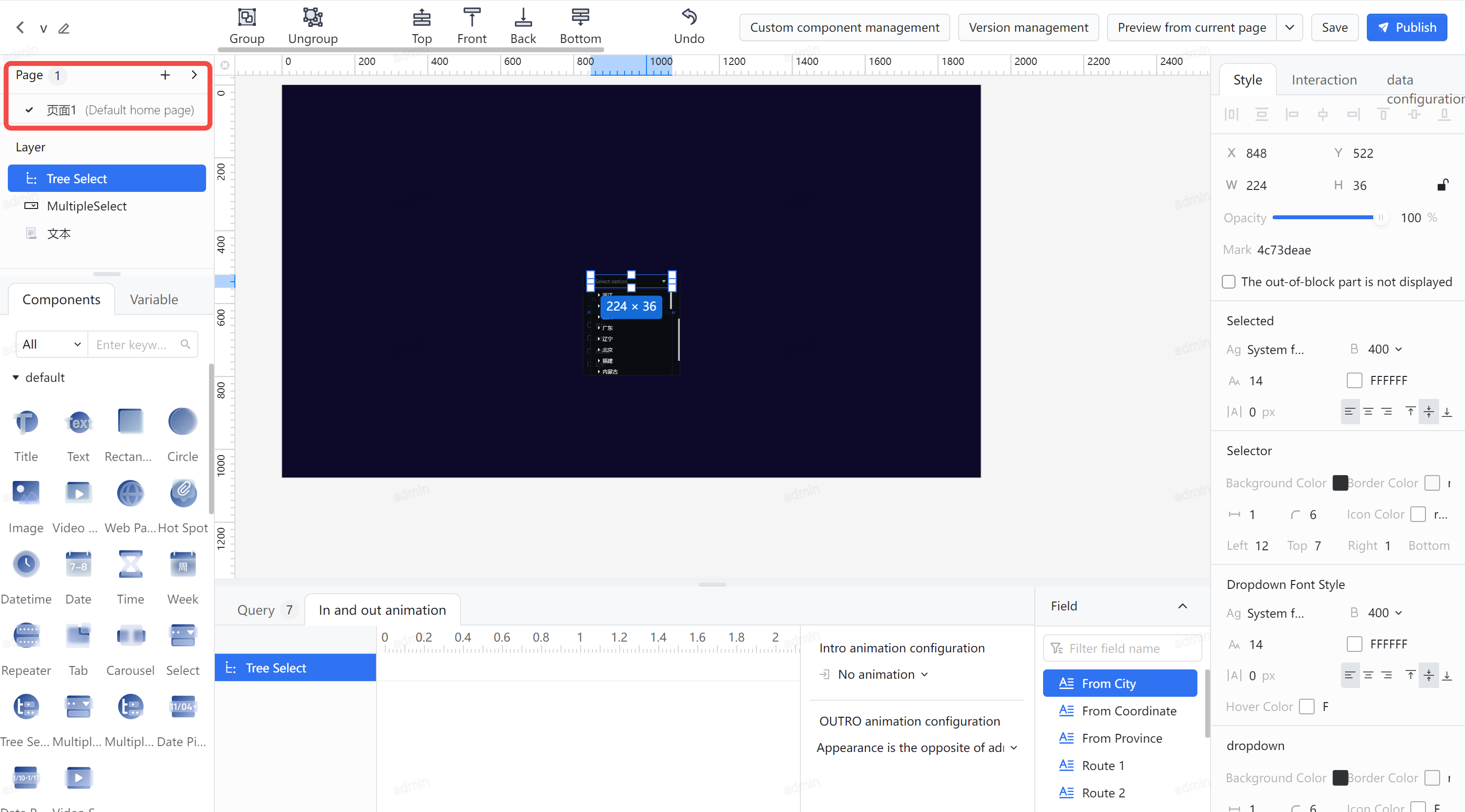Check 'The out-of-block part is not displayed'

pos(1229,281)
